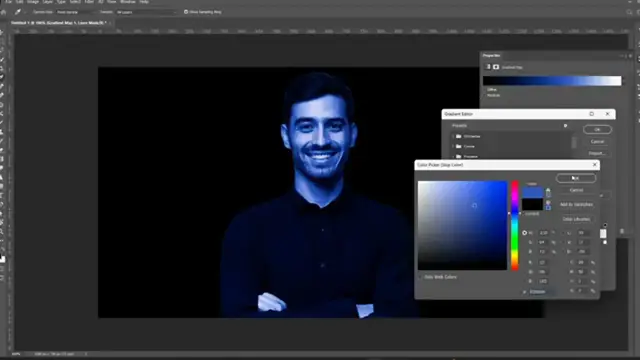Click the C cyan percentage field
Image resolution: width=640 pixels, height=360 pixels.
coord(581,262)
